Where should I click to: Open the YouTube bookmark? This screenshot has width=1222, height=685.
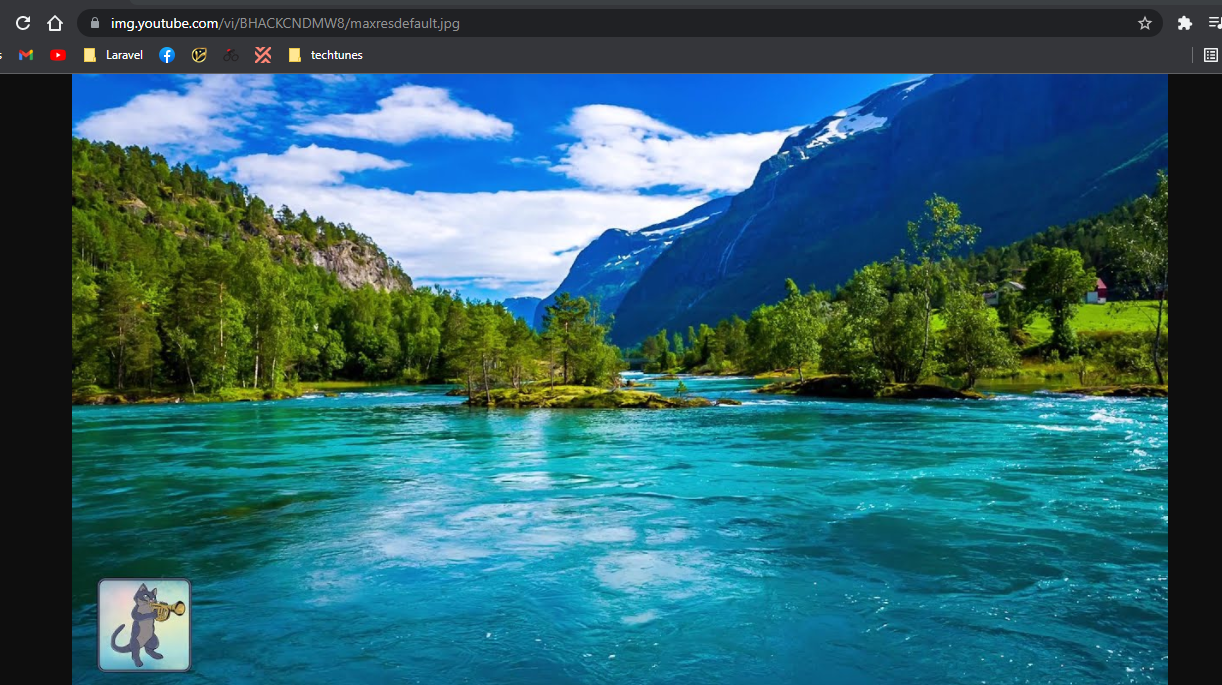point(58,55)
